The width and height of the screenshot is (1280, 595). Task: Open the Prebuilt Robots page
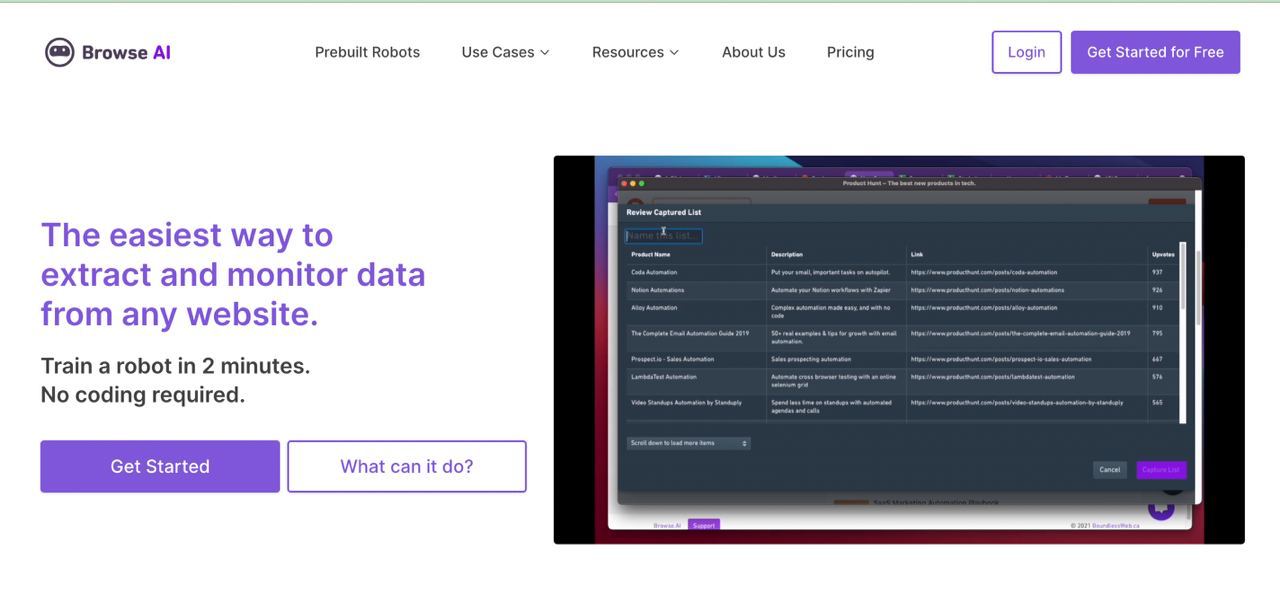pos(367,52)
